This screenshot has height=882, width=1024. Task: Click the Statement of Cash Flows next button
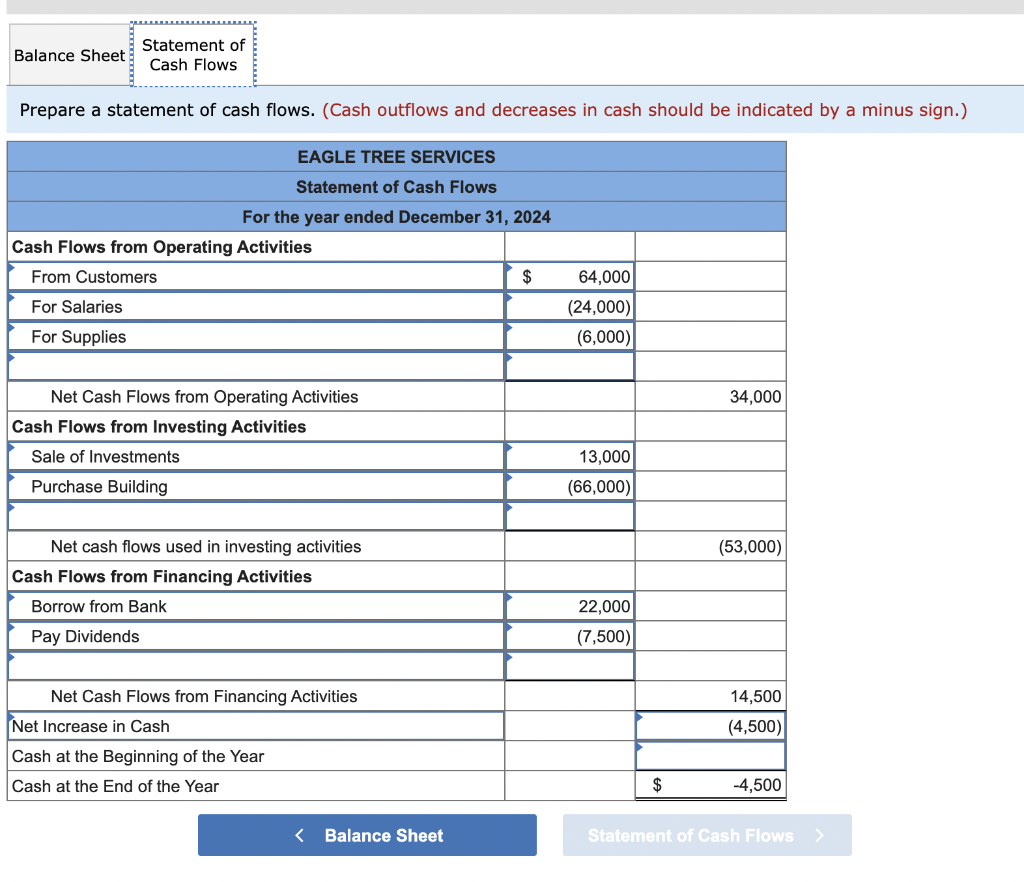click(707, 835)
